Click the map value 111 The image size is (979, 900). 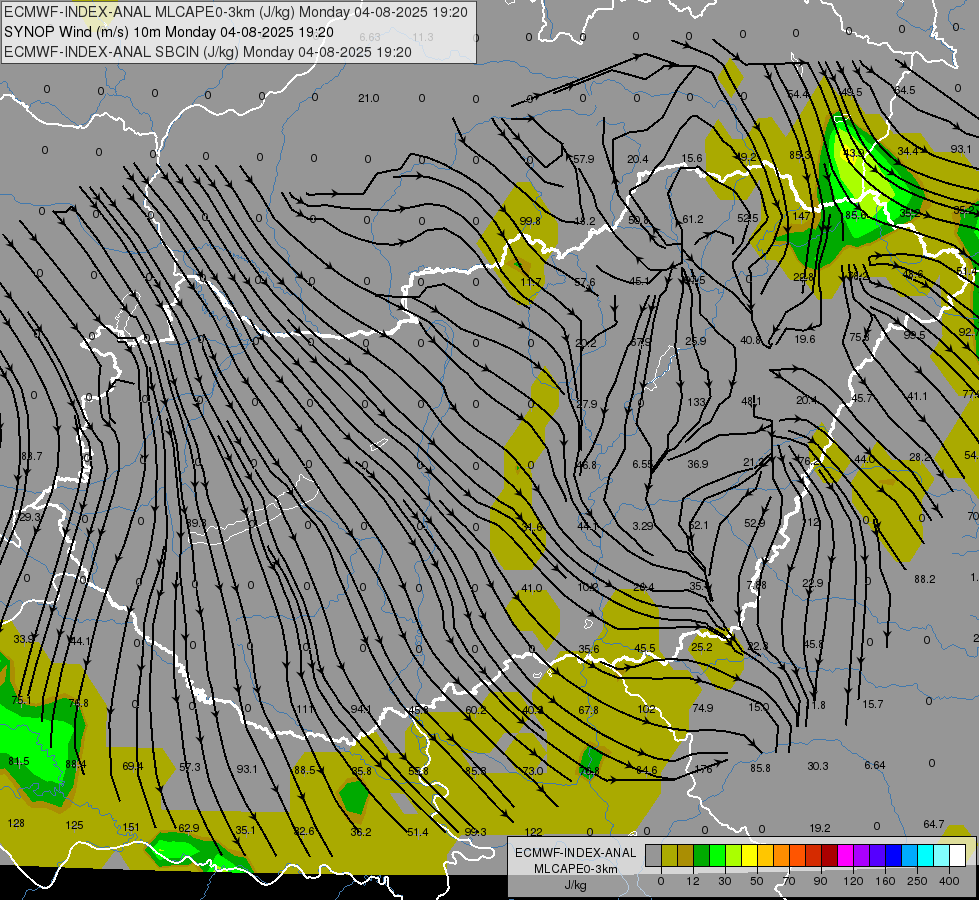[x=305, y=709]
